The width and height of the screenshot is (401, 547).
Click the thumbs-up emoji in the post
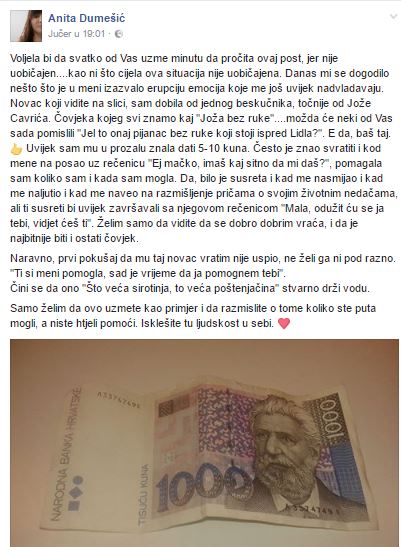[16, 149]
